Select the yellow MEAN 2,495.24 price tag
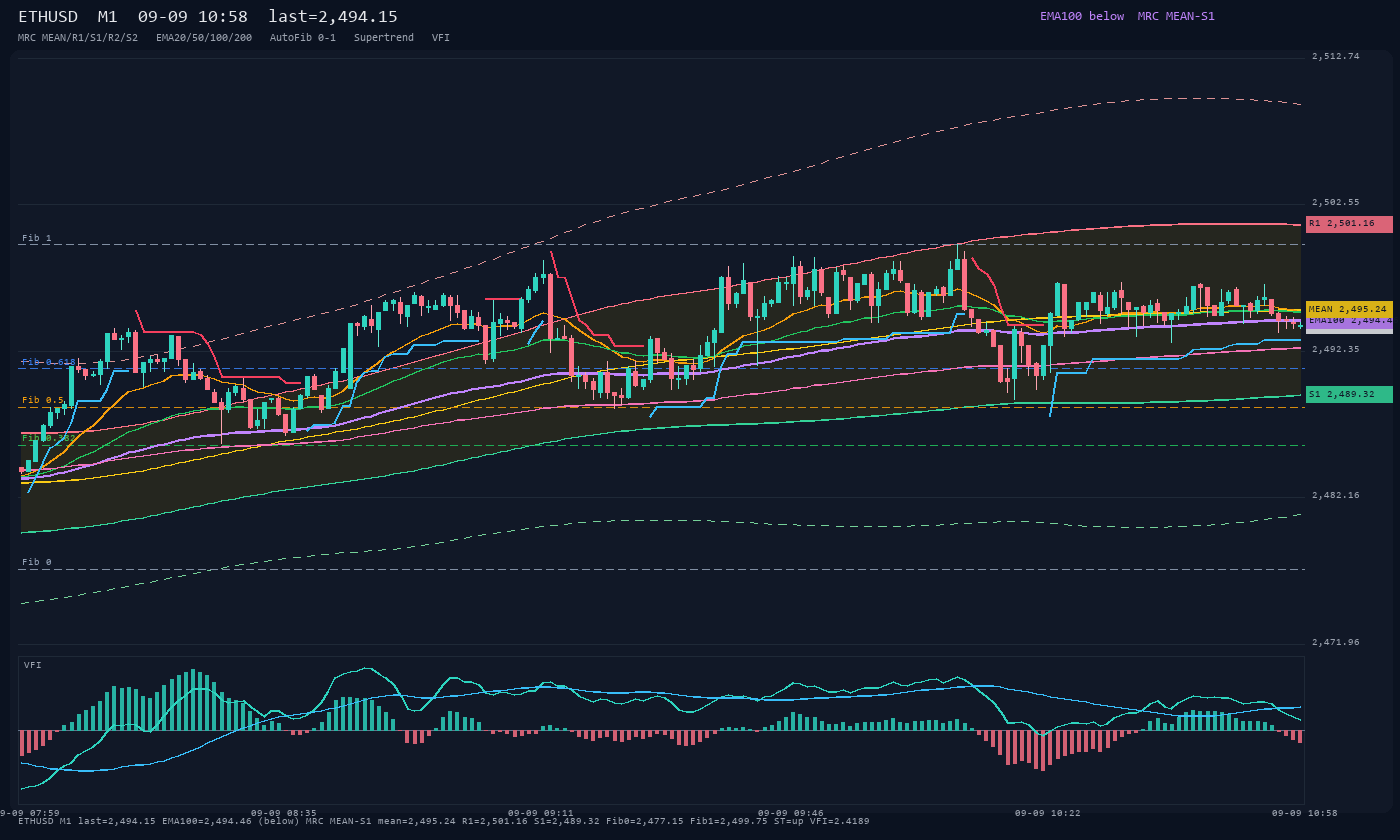This screenshot has height=840, width=1400. [x=1349, y=309]
